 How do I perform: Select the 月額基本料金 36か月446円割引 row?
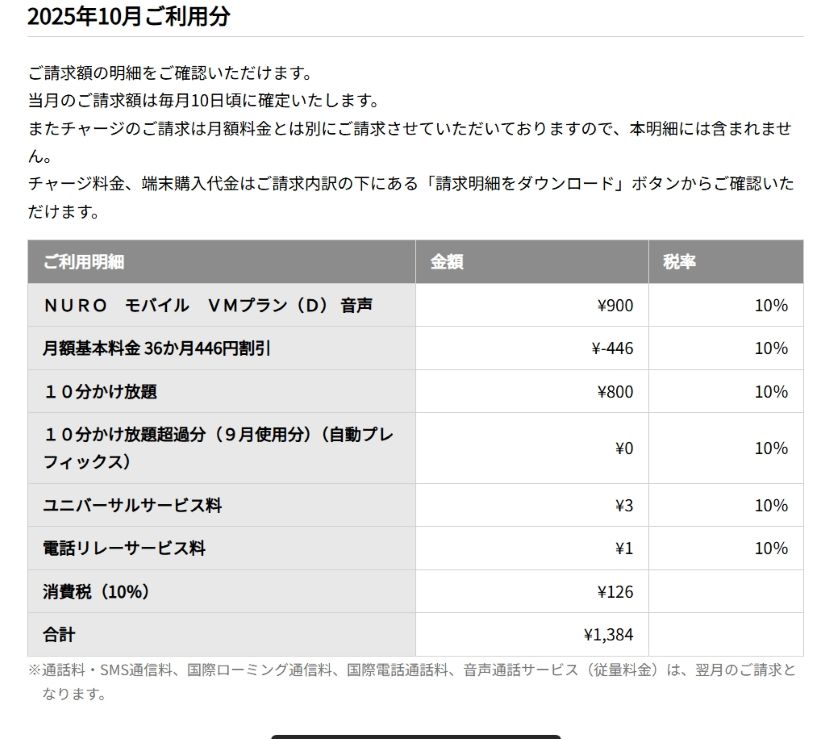click(157, 348)
